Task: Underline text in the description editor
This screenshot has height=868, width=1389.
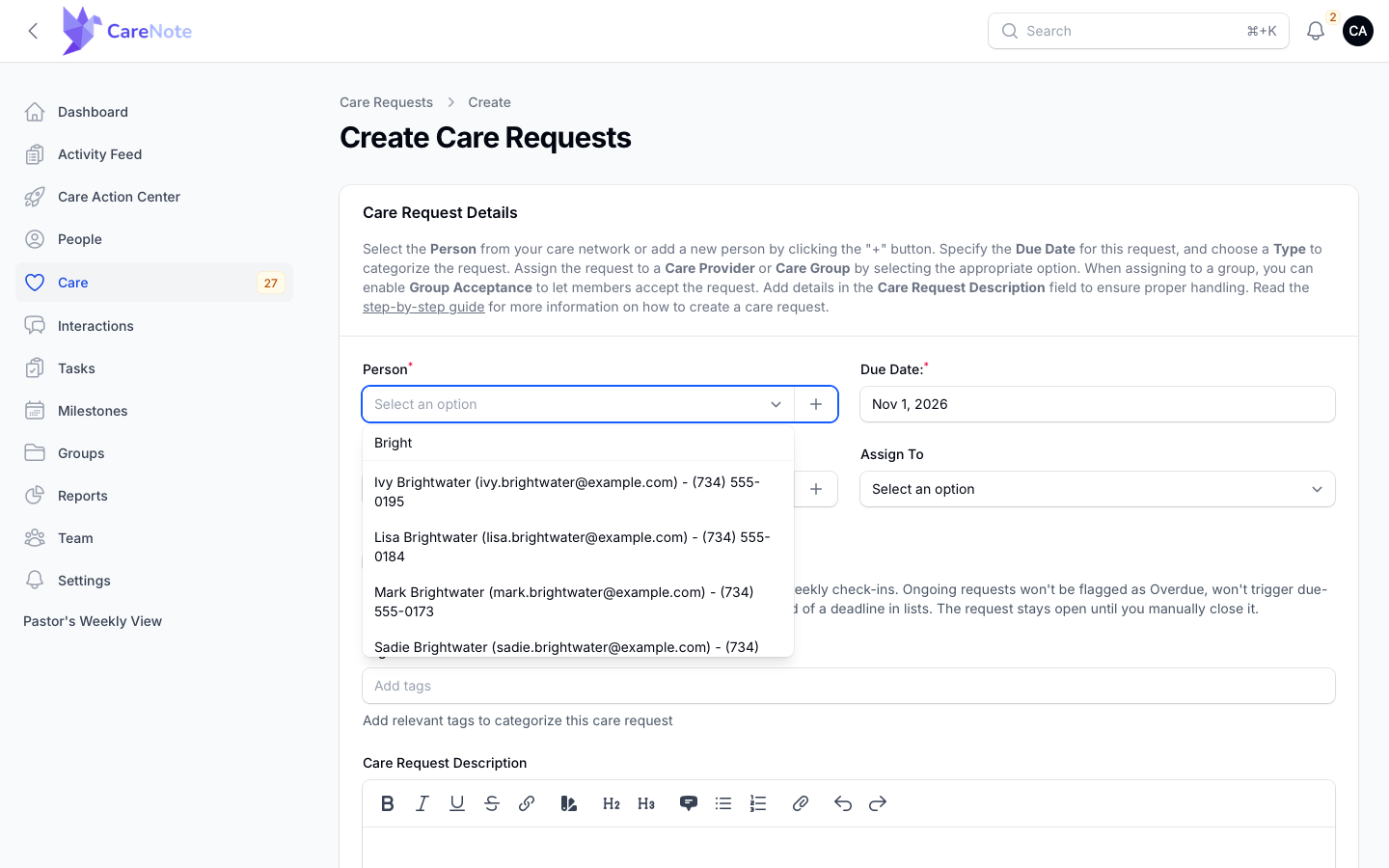Action: coord(457,803)
